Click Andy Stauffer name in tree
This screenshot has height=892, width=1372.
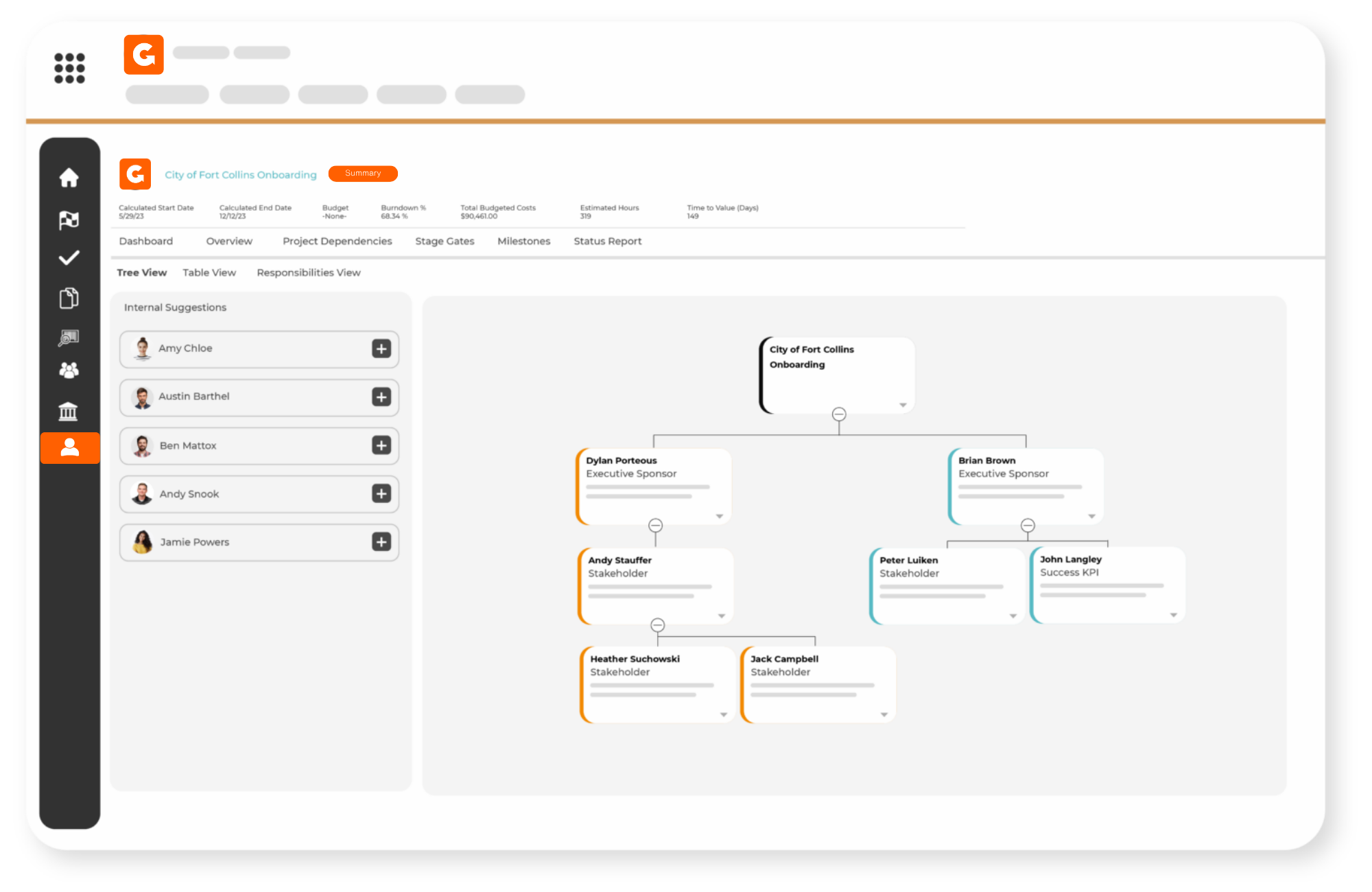pos(620,560)
